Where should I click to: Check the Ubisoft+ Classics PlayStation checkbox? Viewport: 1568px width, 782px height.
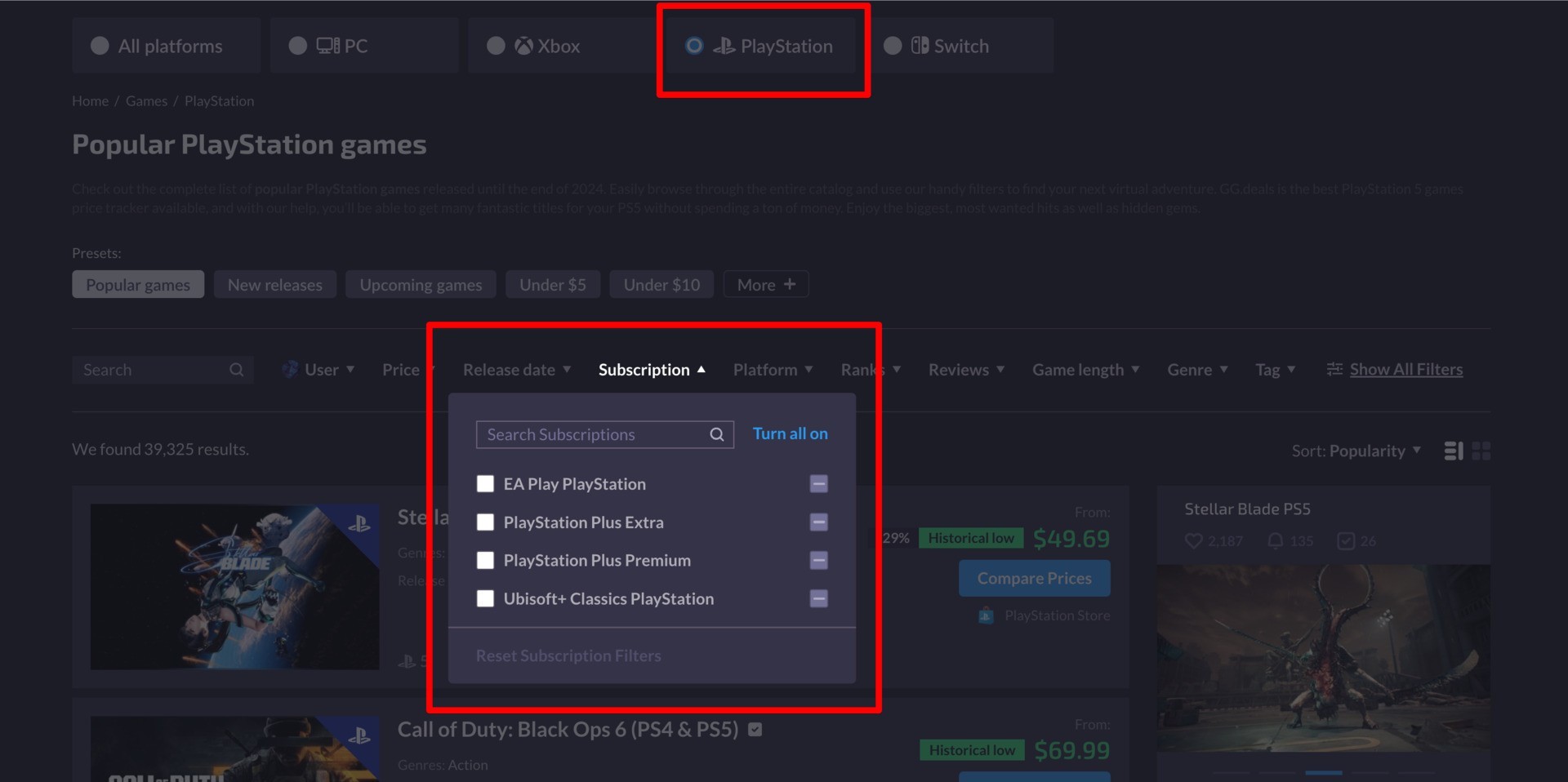tap(485, 599)
